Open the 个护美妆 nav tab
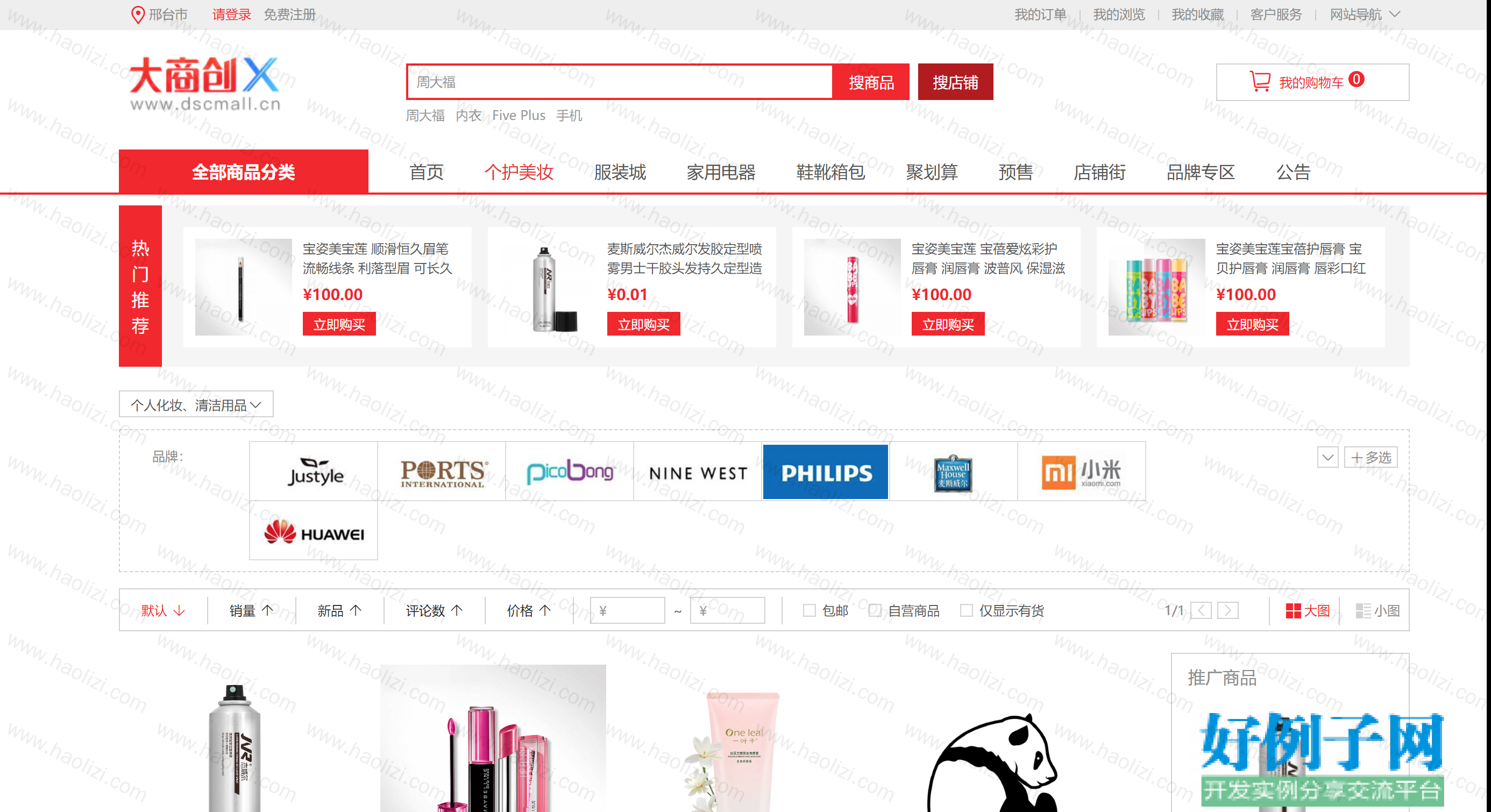The height and width of the screenshot is (812, 1491). 519,172
